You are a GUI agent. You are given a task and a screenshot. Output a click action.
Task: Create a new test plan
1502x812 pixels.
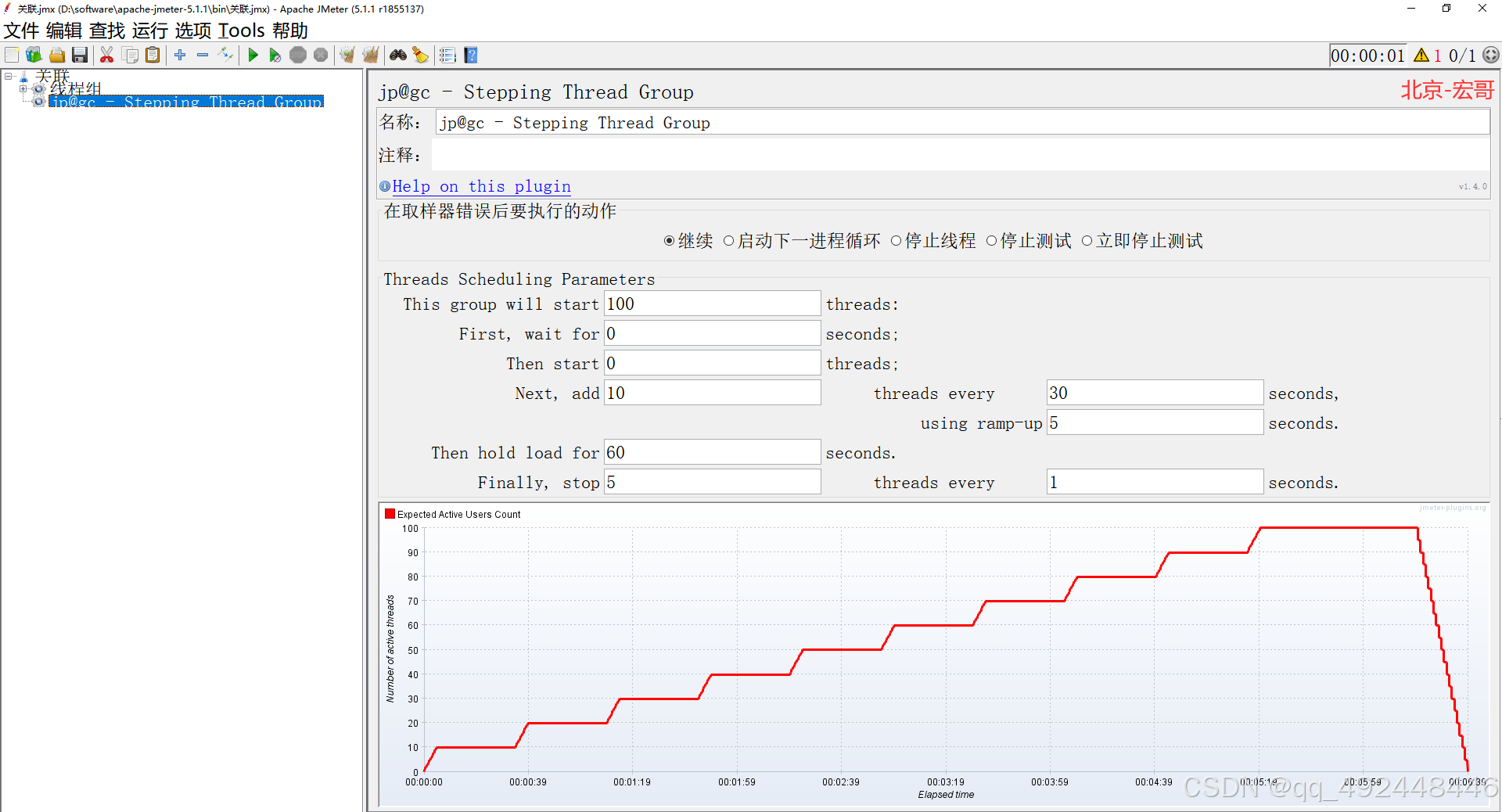12,55
